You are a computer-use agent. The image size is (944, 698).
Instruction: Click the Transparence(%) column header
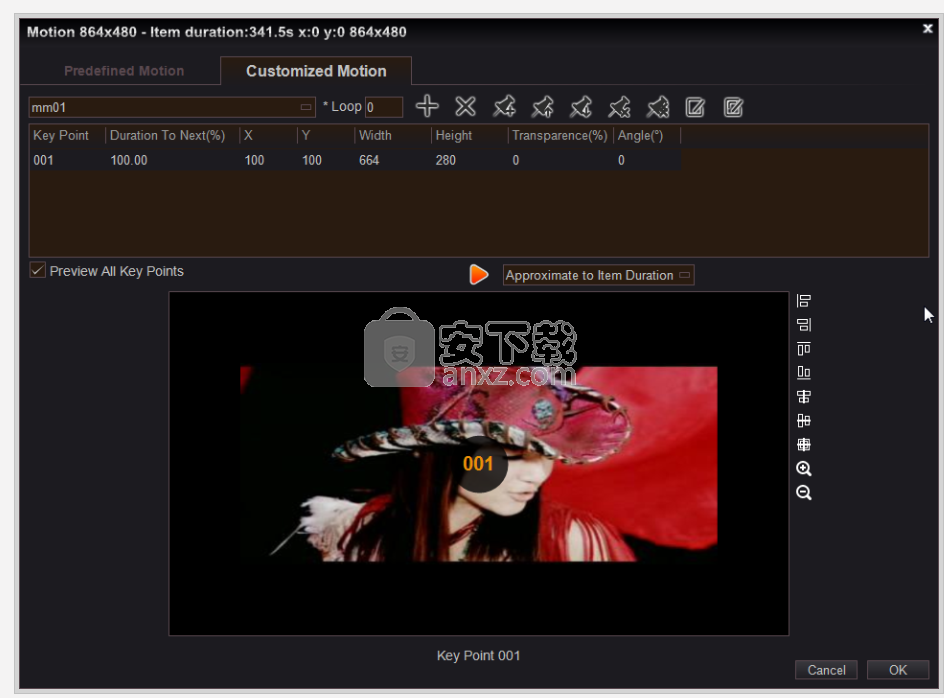(x=560, y=136)
